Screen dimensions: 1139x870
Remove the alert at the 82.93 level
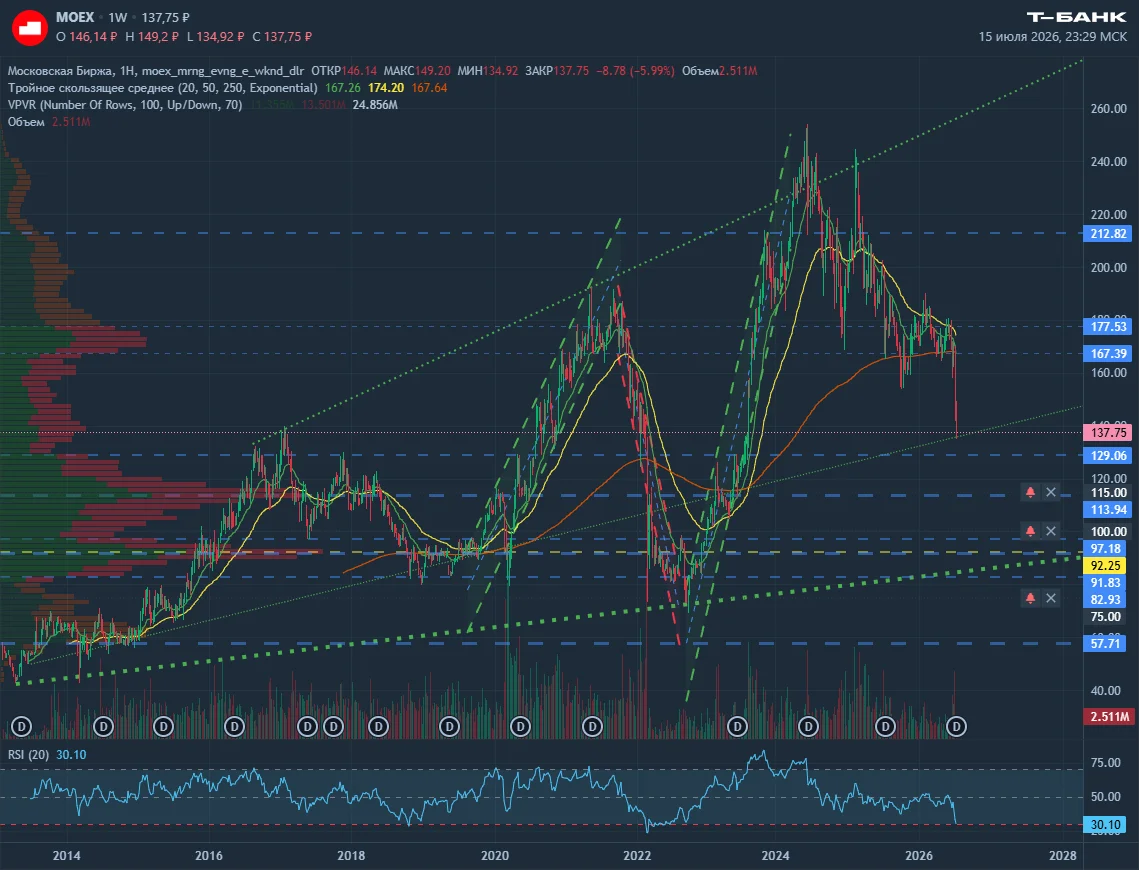[1050, 598]
